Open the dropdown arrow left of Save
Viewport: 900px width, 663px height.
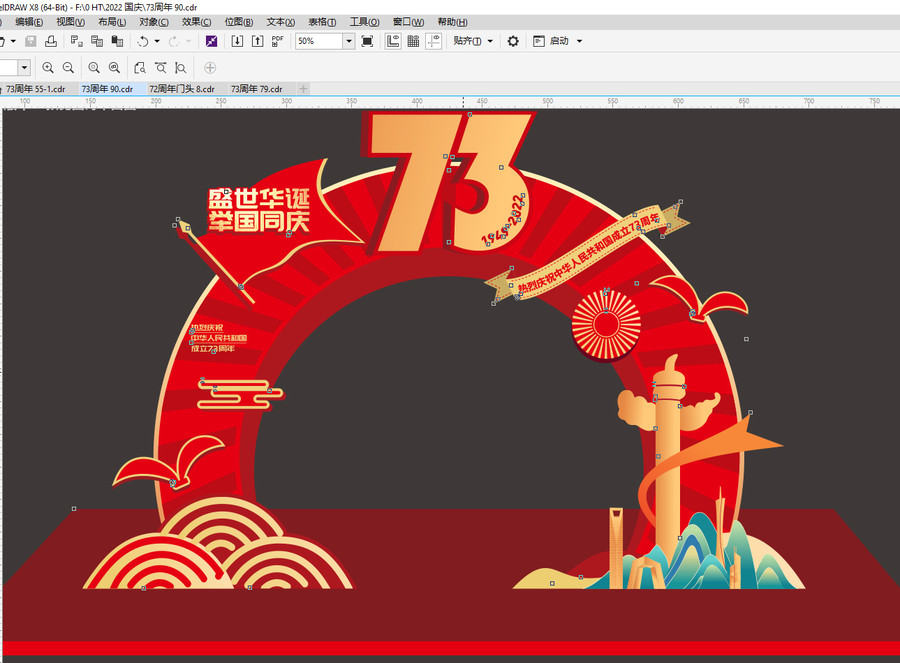(13, 41)
